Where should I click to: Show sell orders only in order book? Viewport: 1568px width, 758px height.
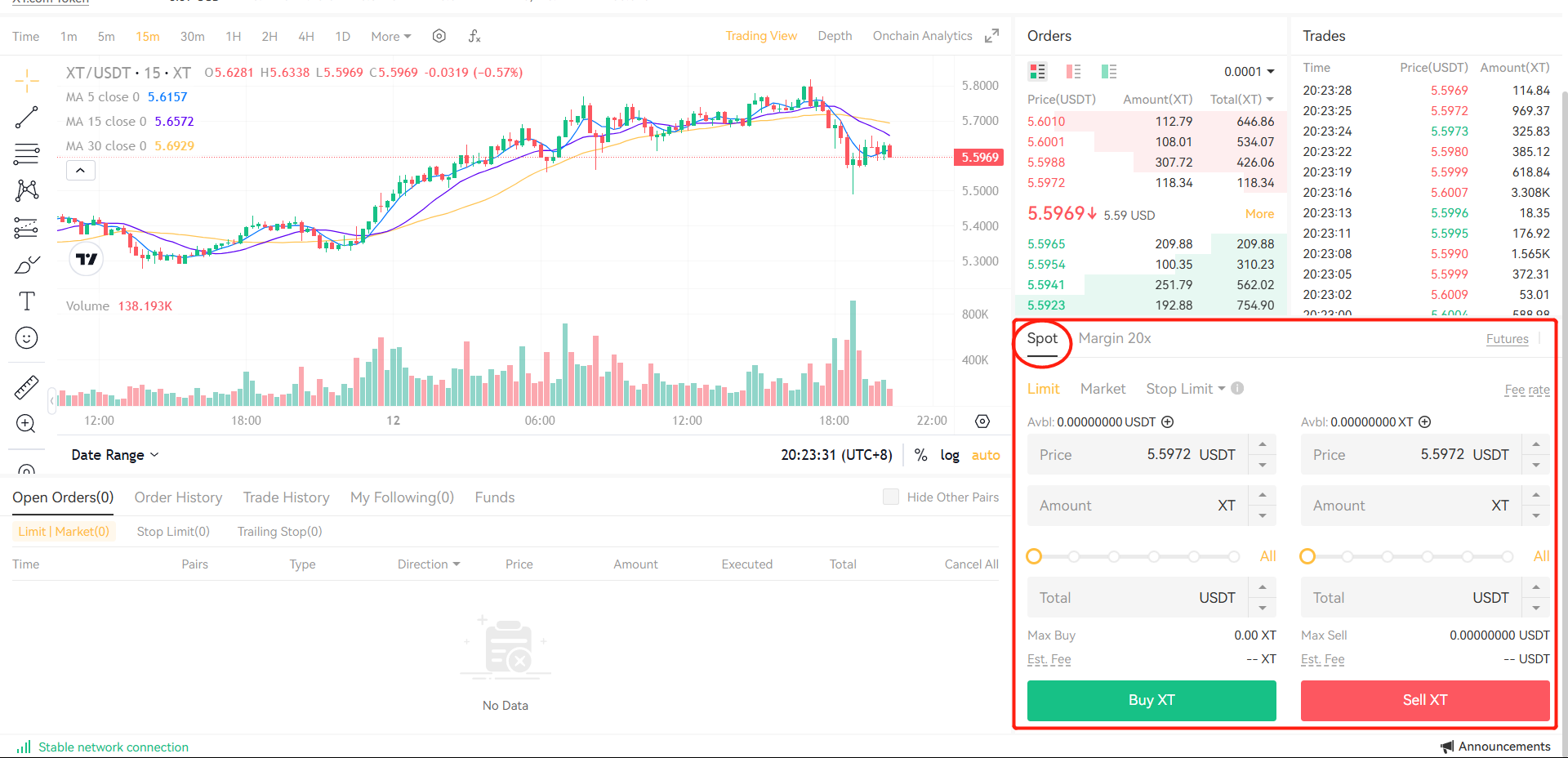[x=1073, y=72]
